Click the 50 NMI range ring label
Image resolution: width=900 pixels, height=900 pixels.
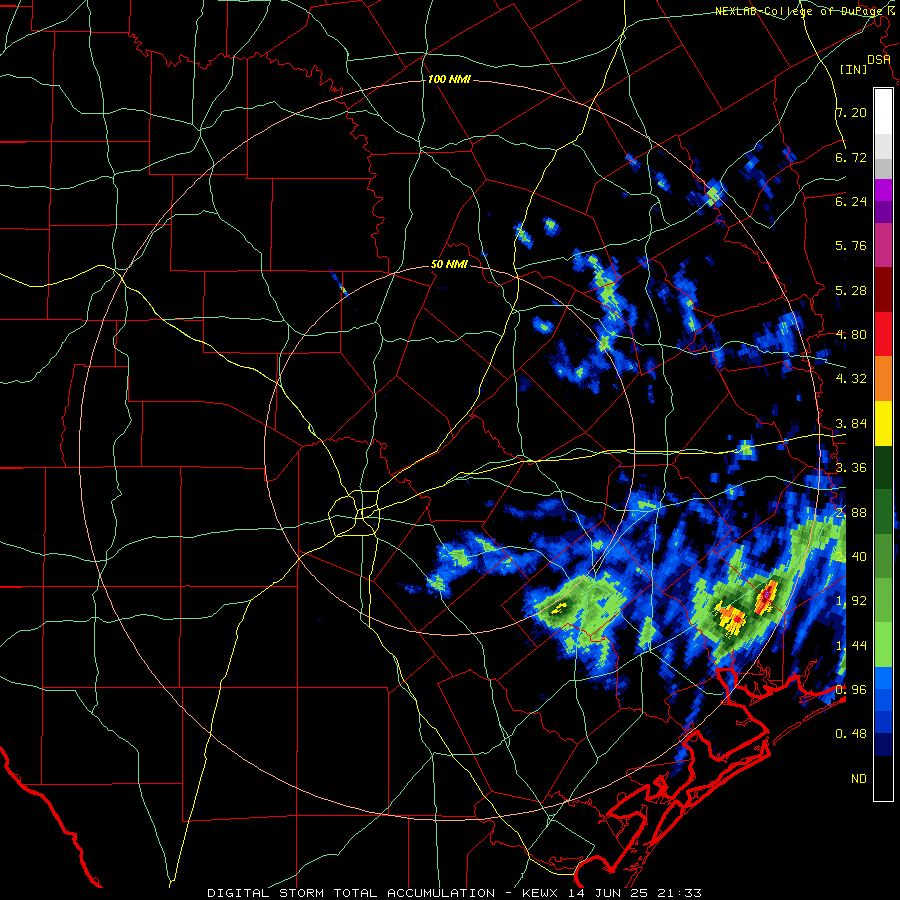[449, 265]
